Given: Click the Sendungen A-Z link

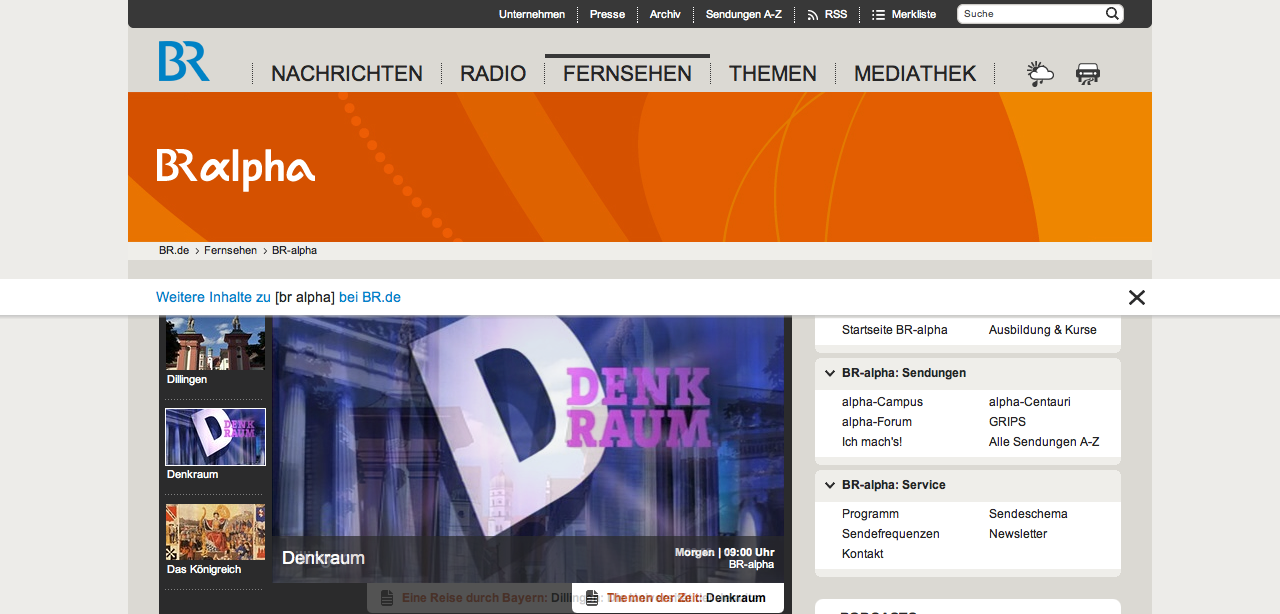Looking at the screenshot, I should pos(743,14).
